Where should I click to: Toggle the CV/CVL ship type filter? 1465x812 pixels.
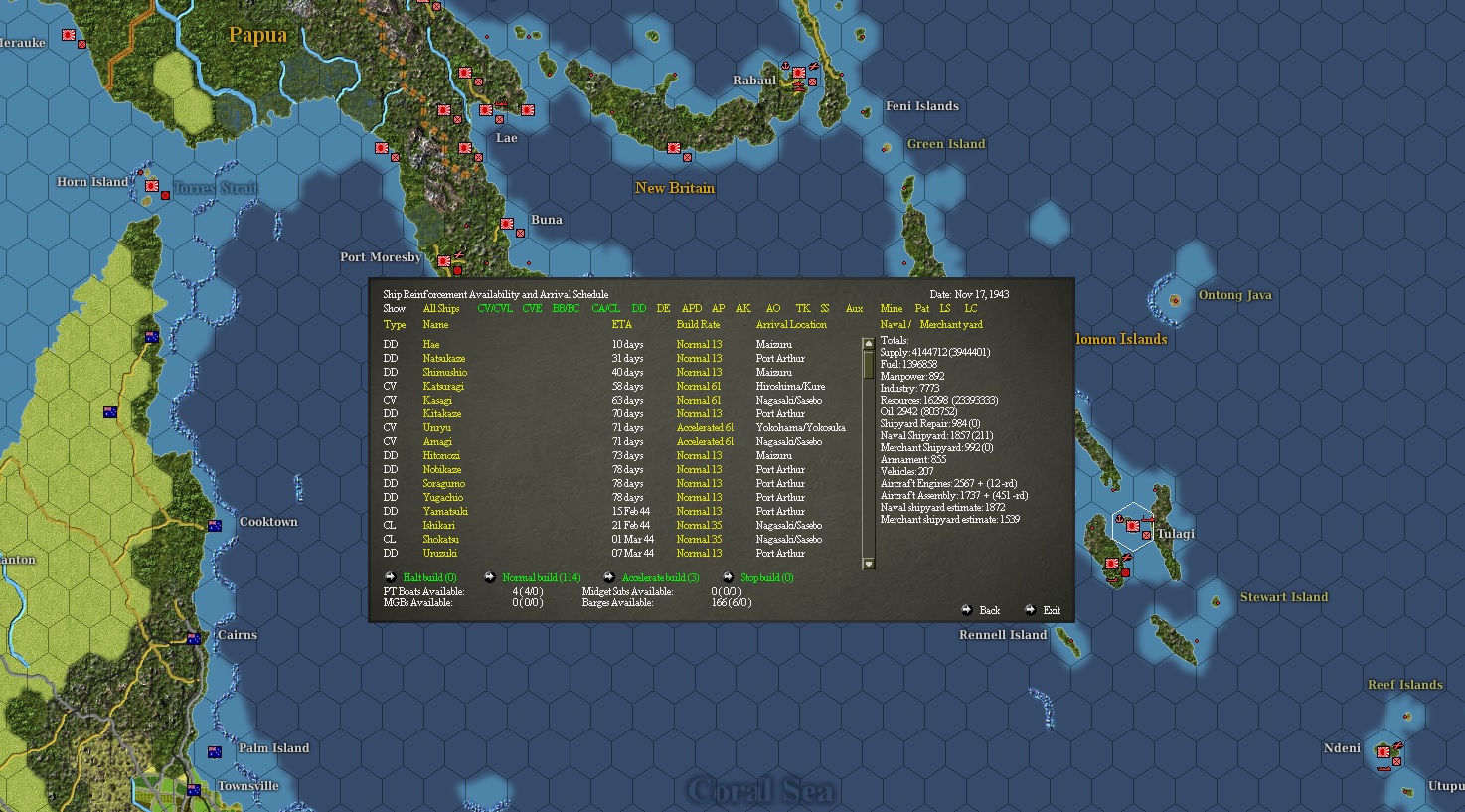tap(495, 309)
